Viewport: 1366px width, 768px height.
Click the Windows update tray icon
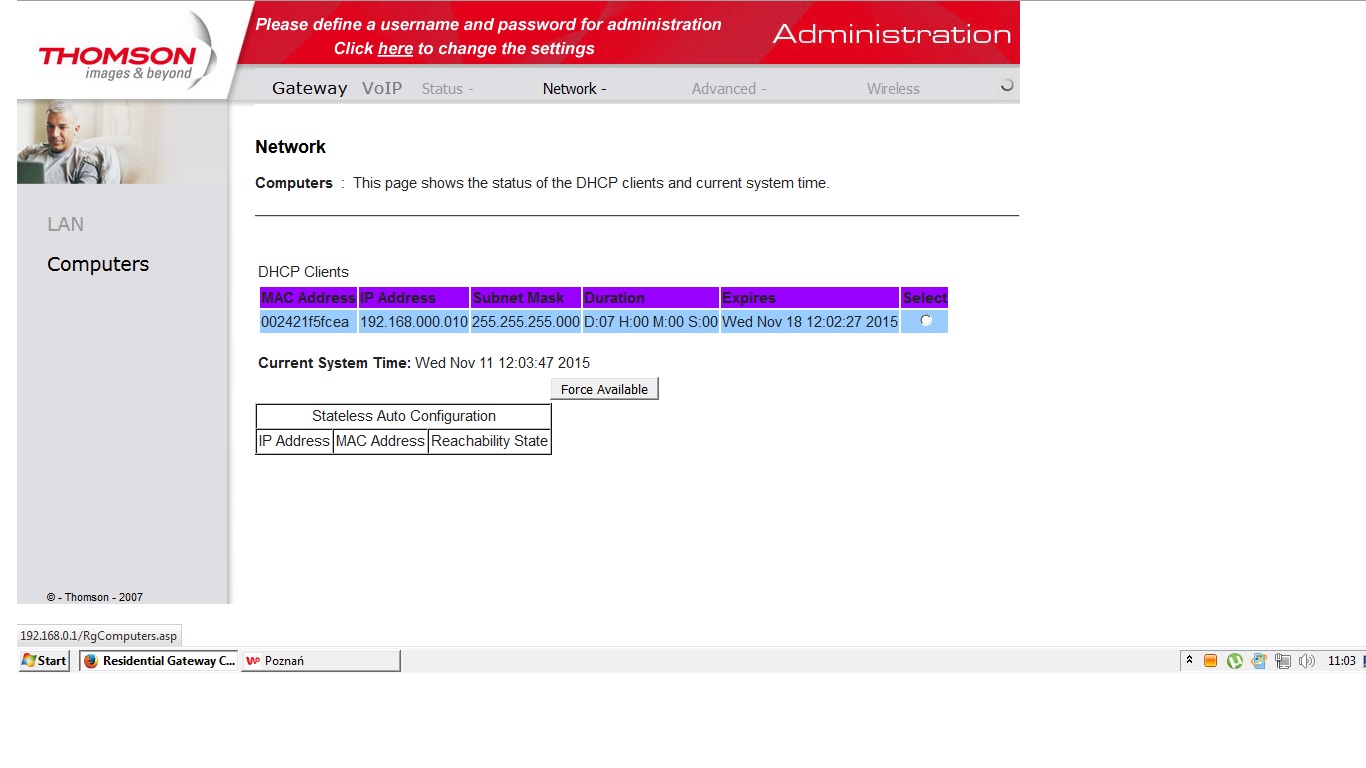[1259, 661]
